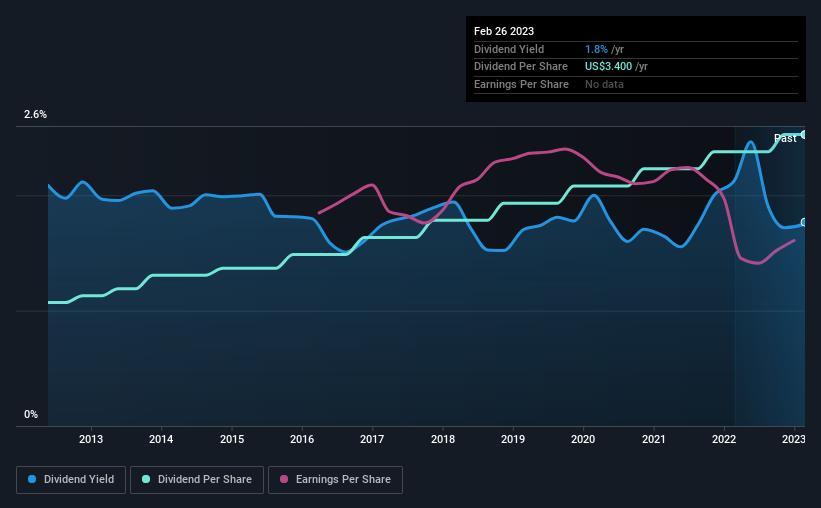Click the 2023 x-axis label
This screenshot has height=508, width=821.
pyautogui.click(x=794, y=439)
